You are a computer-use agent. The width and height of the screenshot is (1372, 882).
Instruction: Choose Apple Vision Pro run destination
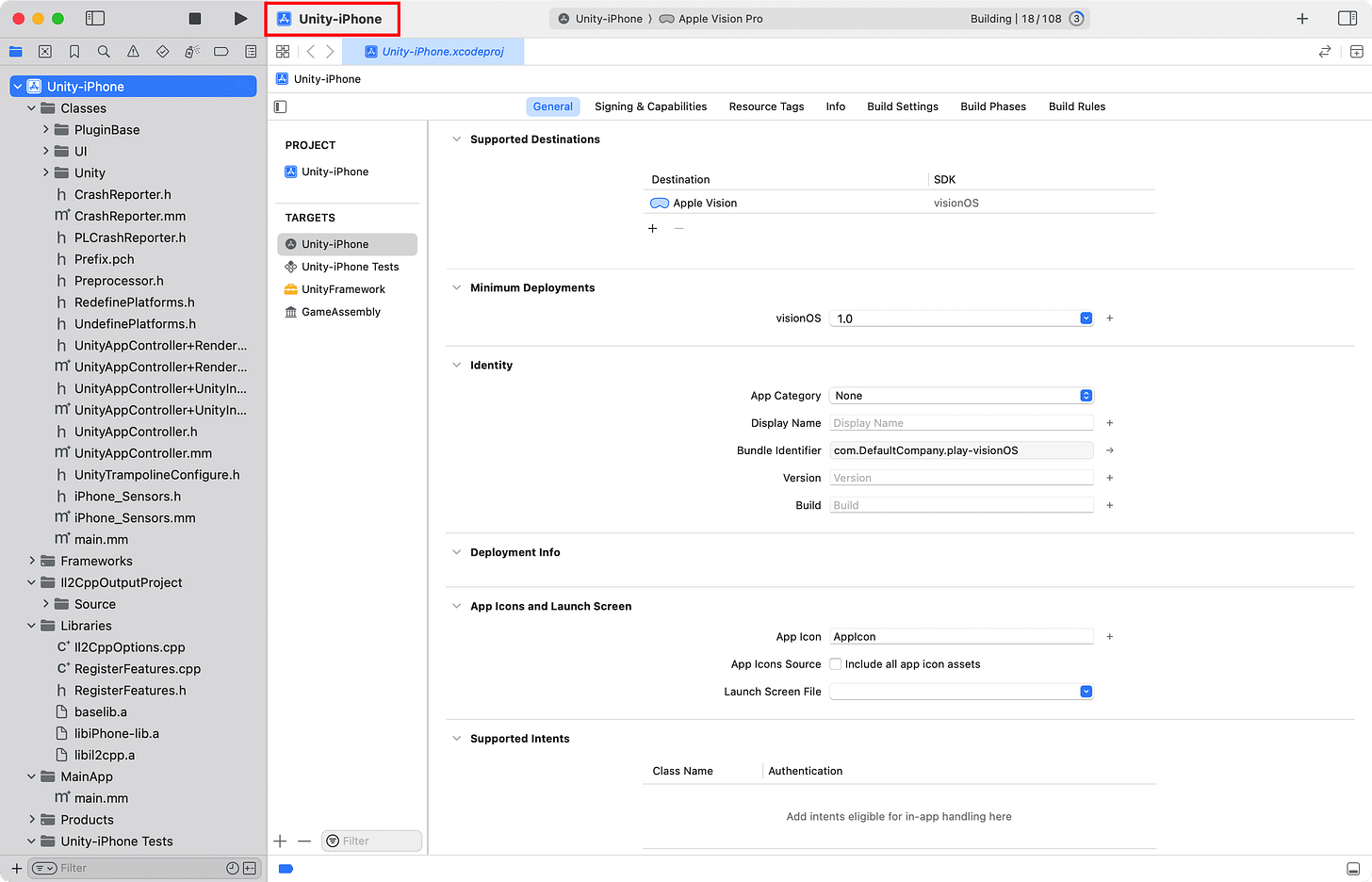(711, 19)
